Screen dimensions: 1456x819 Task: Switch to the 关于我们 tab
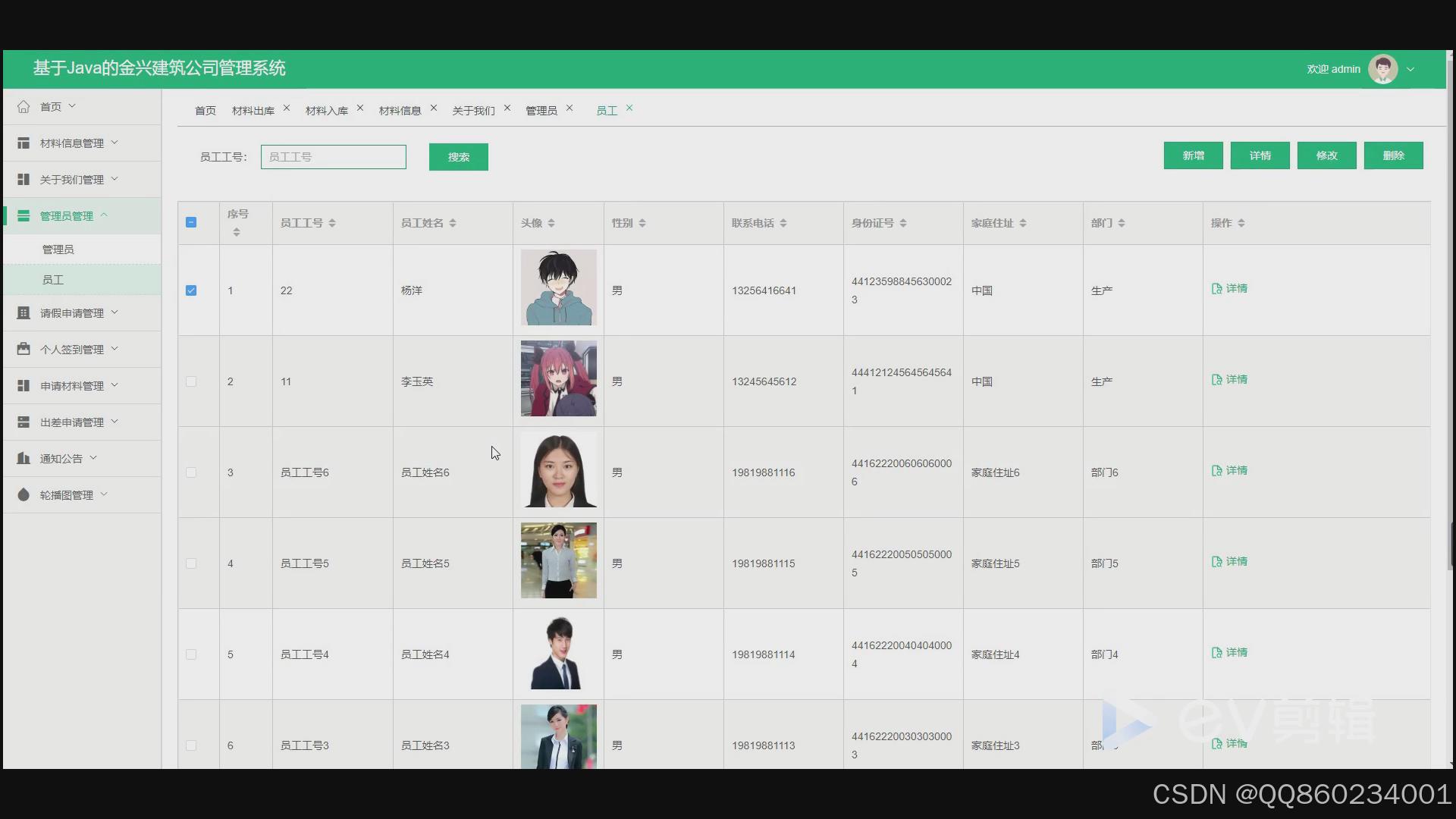(474, 111)
